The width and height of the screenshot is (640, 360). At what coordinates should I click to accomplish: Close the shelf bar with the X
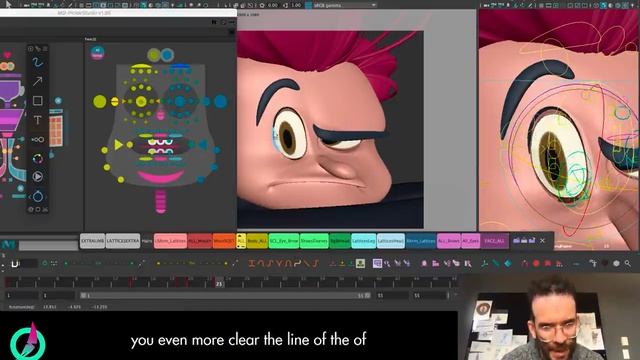[x=542, y=241]
